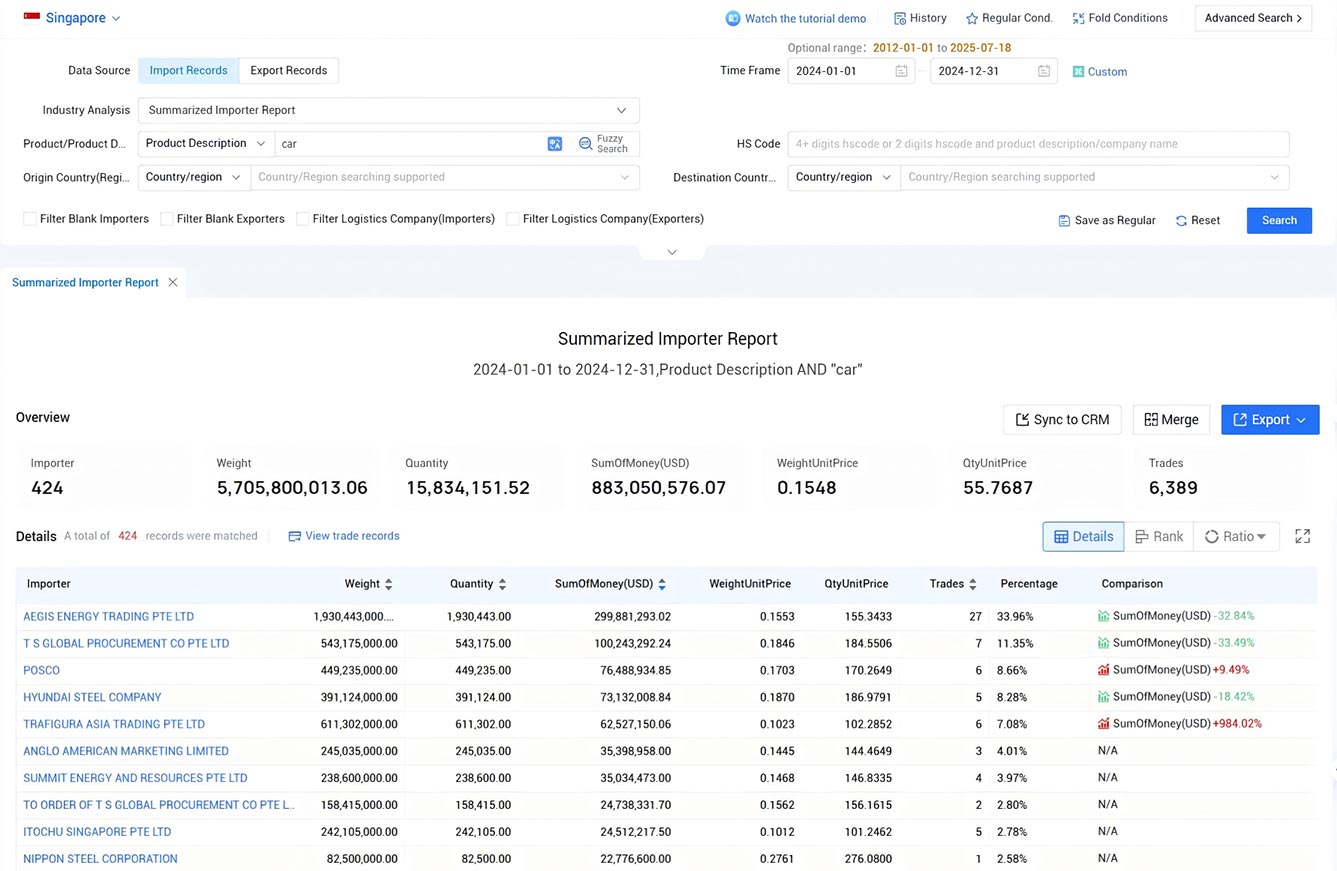Sort by Quantity column arrows

503,584
